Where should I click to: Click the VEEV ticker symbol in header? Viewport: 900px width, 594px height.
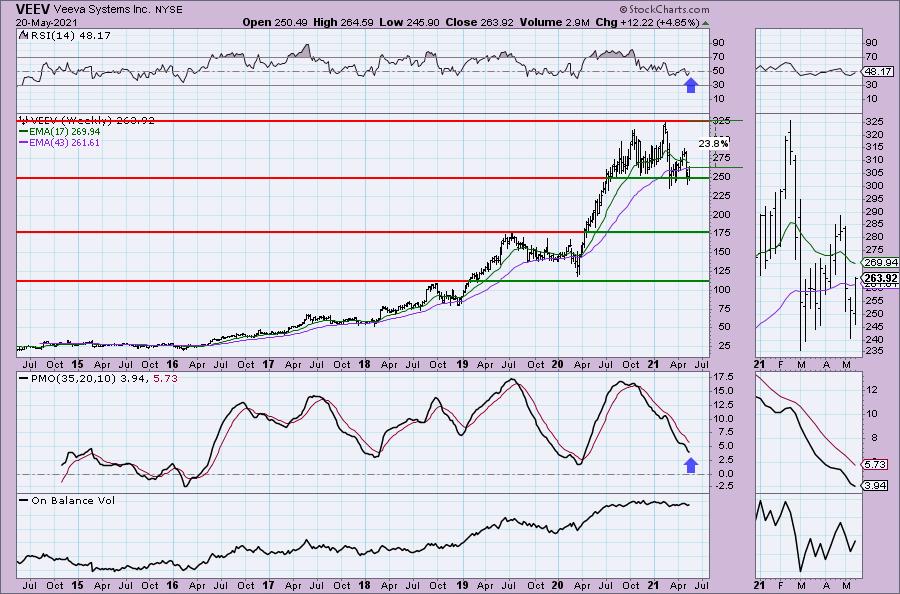coord(33,9)
